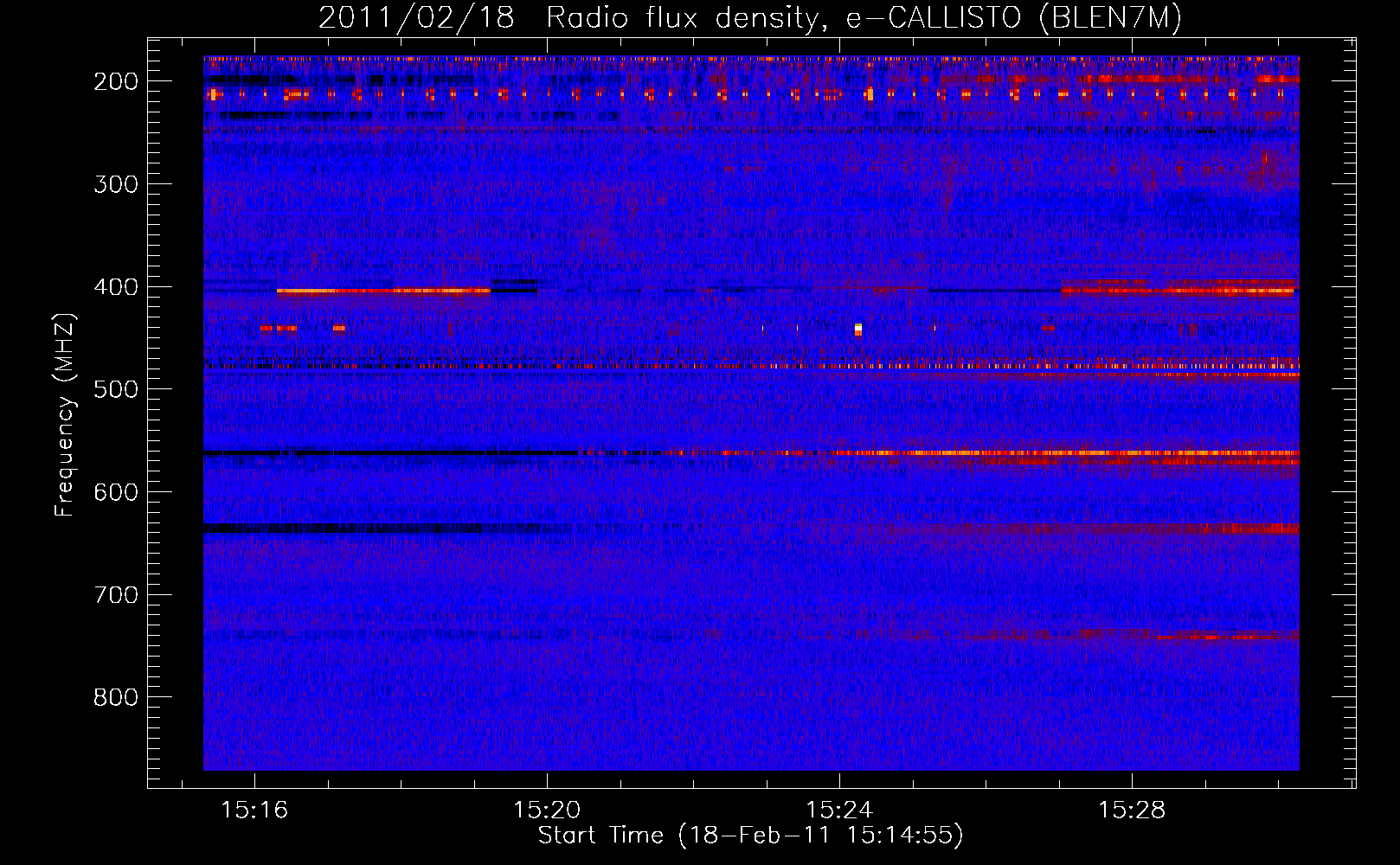The width and height of the screenshot is (1400, 865).
Task: Click the 600 frequency tick label
Action: click(115, 492)
